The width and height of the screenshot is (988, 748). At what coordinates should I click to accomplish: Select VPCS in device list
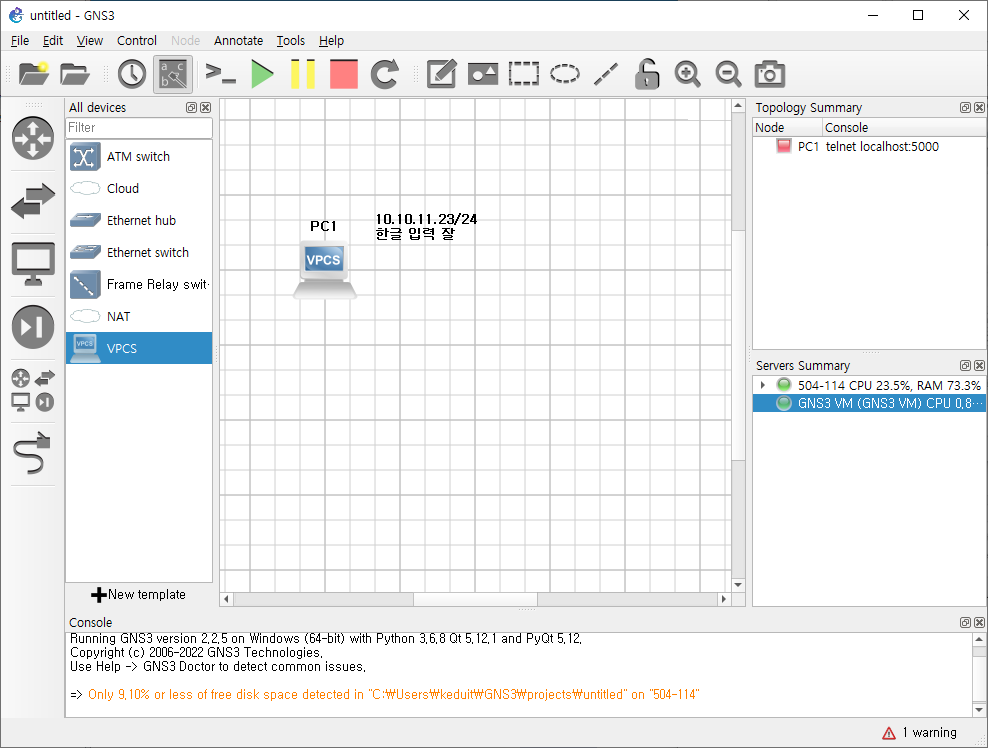(x=139, y=348)
